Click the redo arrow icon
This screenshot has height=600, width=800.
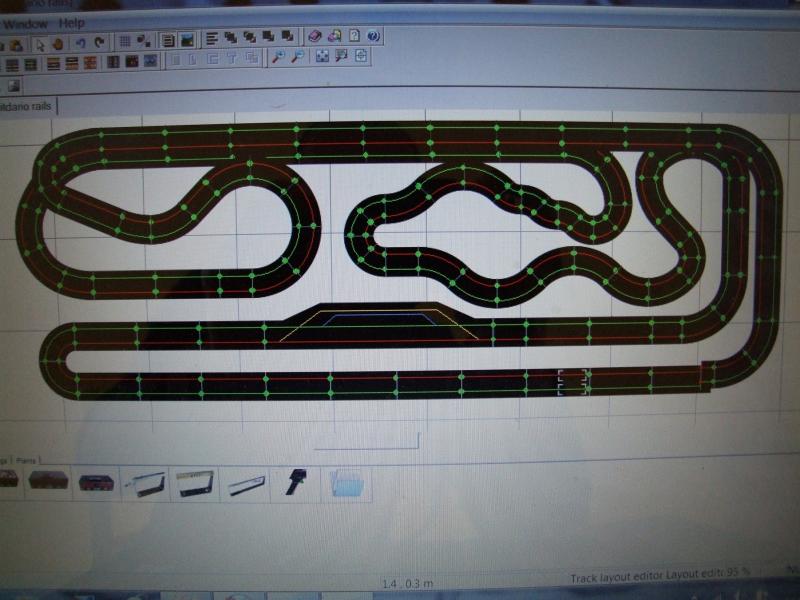pos(98,42)
